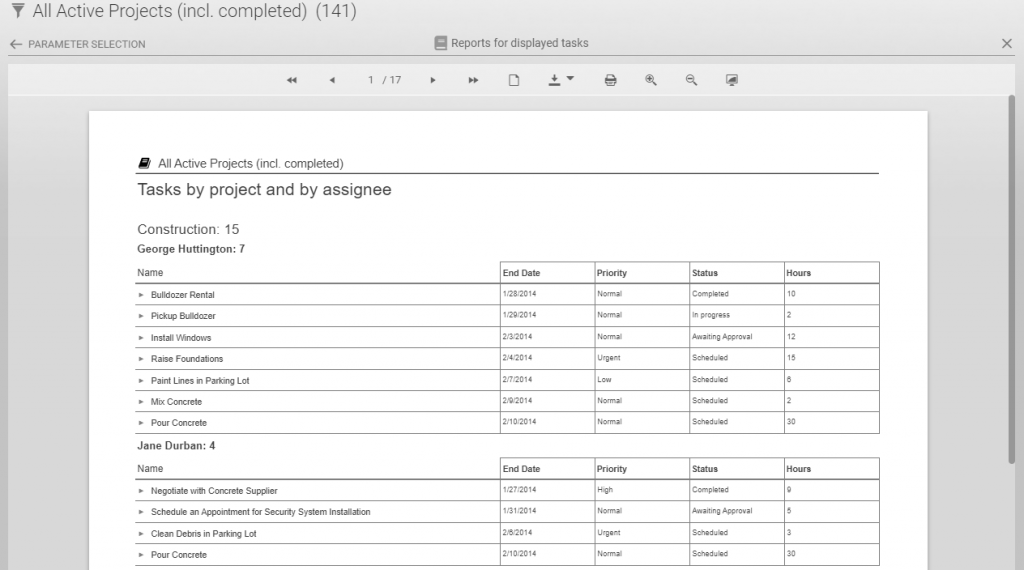
Task: Click the High priority cell
Action: (x=605, y=490)
